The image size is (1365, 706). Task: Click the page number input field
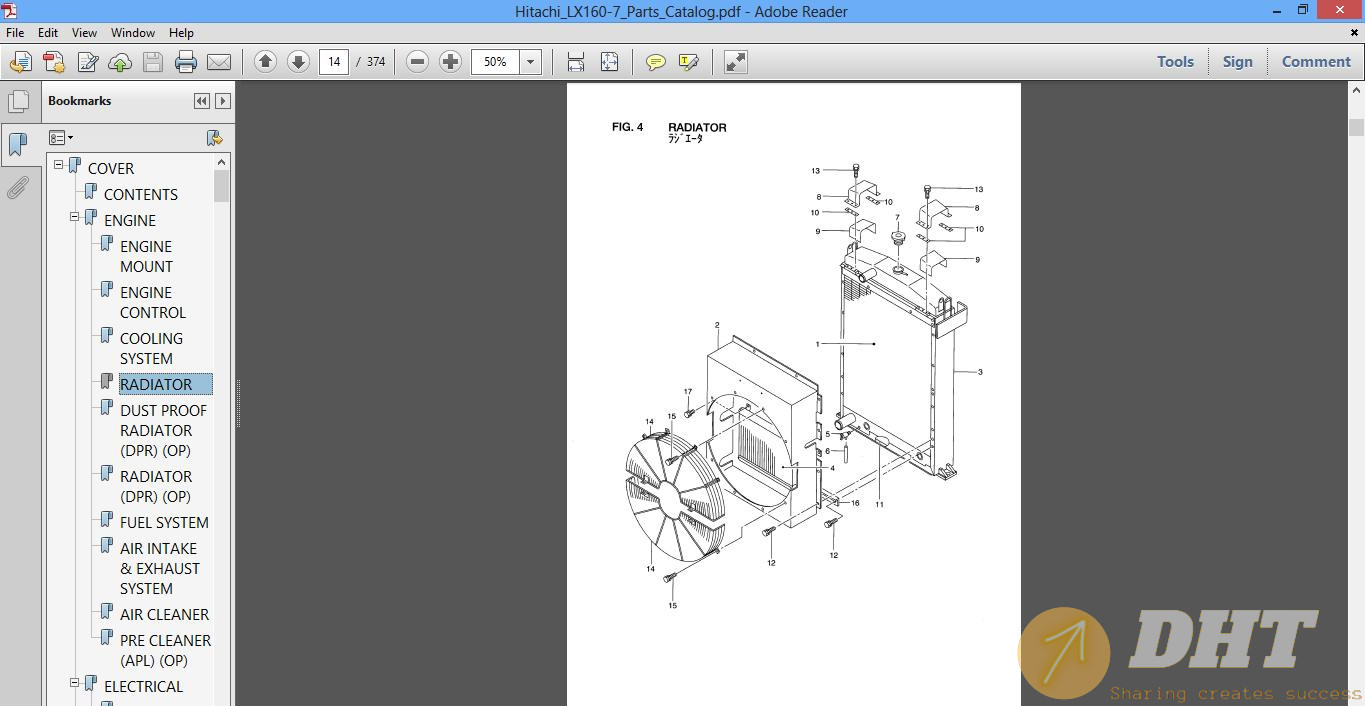(334, 62)
